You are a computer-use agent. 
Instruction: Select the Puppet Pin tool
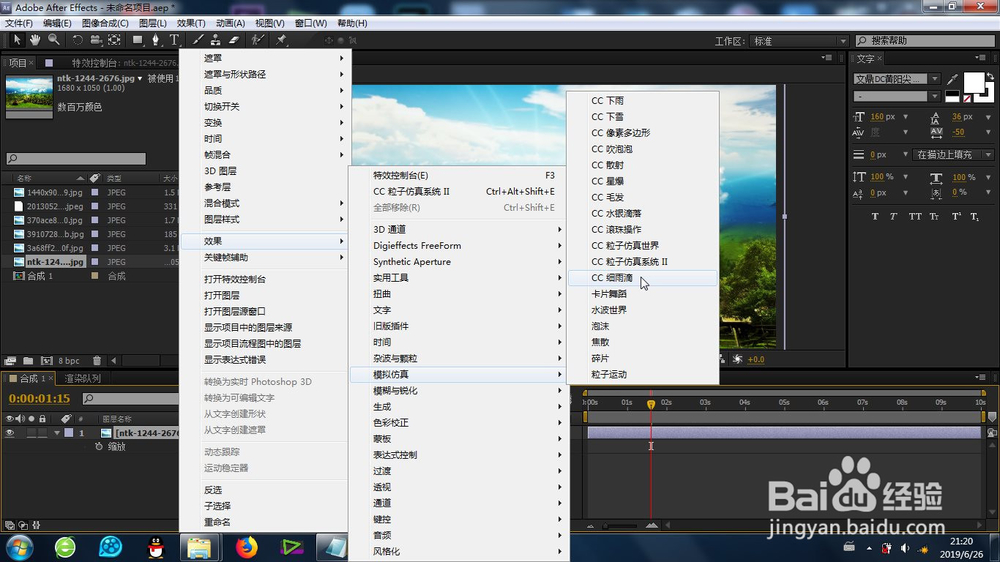coord(281,40)
